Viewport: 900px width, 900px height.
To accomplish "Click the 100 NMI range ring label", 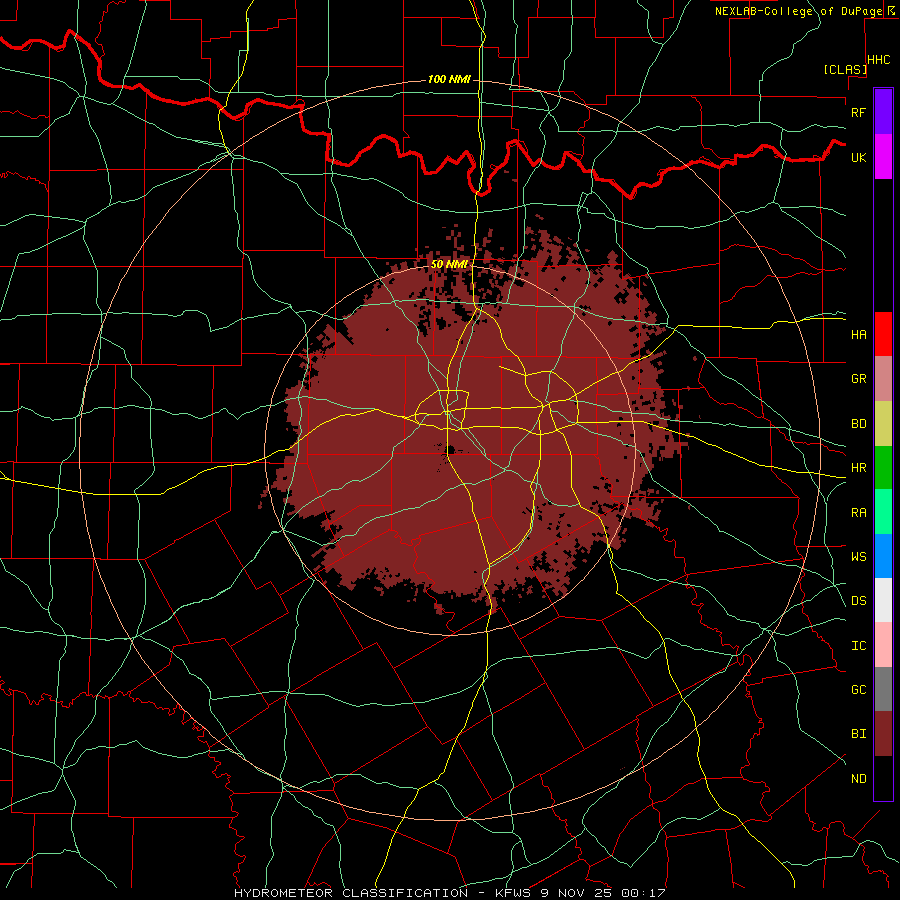I will point(449,79).
